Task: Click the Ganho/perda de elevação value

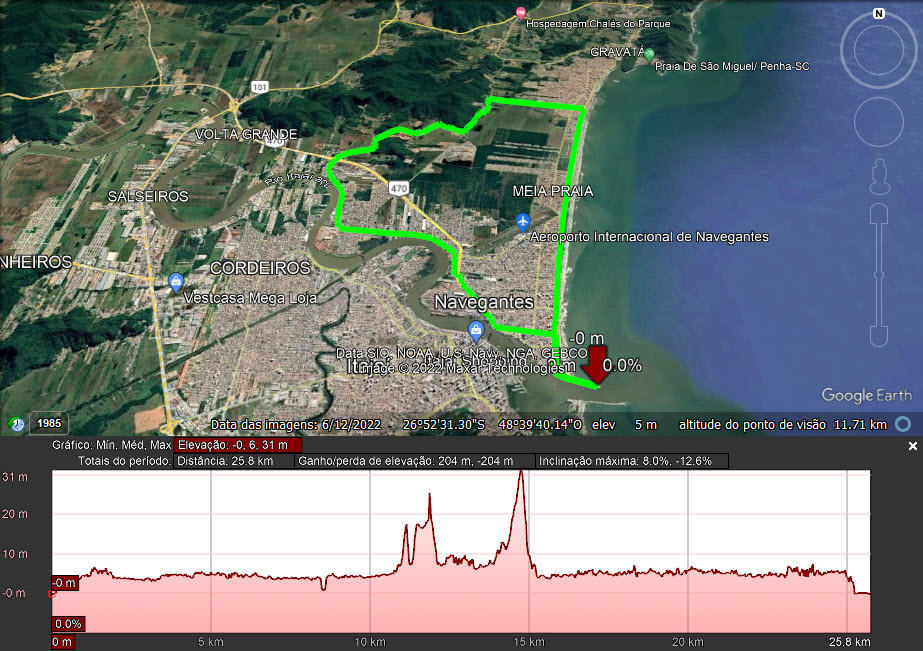Action: (x=415, y=461)
